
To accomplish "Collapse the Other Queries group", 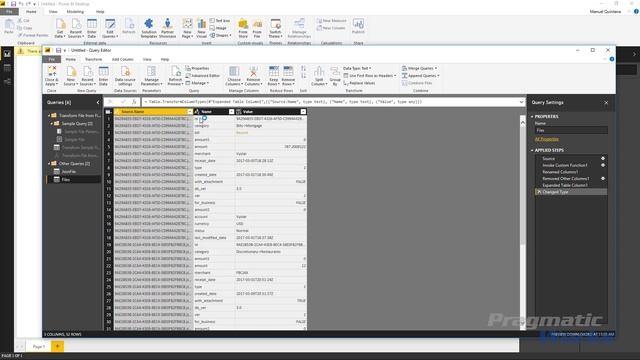I will [49, 163].
